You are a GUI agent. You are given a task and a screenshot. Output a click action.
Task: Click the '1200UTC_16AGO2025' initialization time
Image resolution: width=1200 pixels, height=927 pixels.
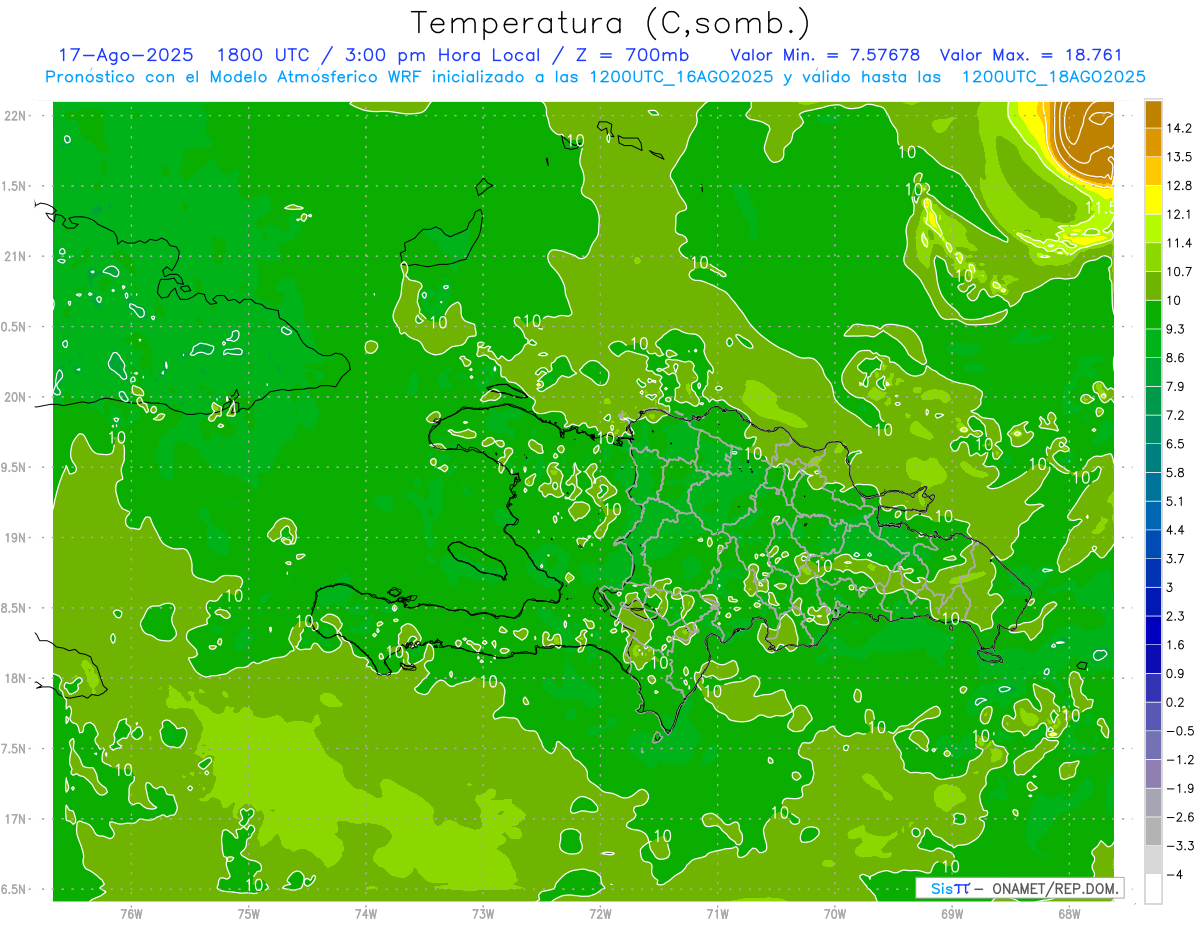point(681,77)
